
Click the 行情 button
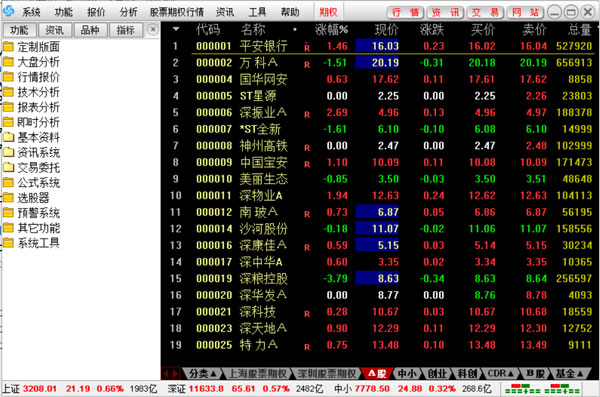click(x=405, y=13)
